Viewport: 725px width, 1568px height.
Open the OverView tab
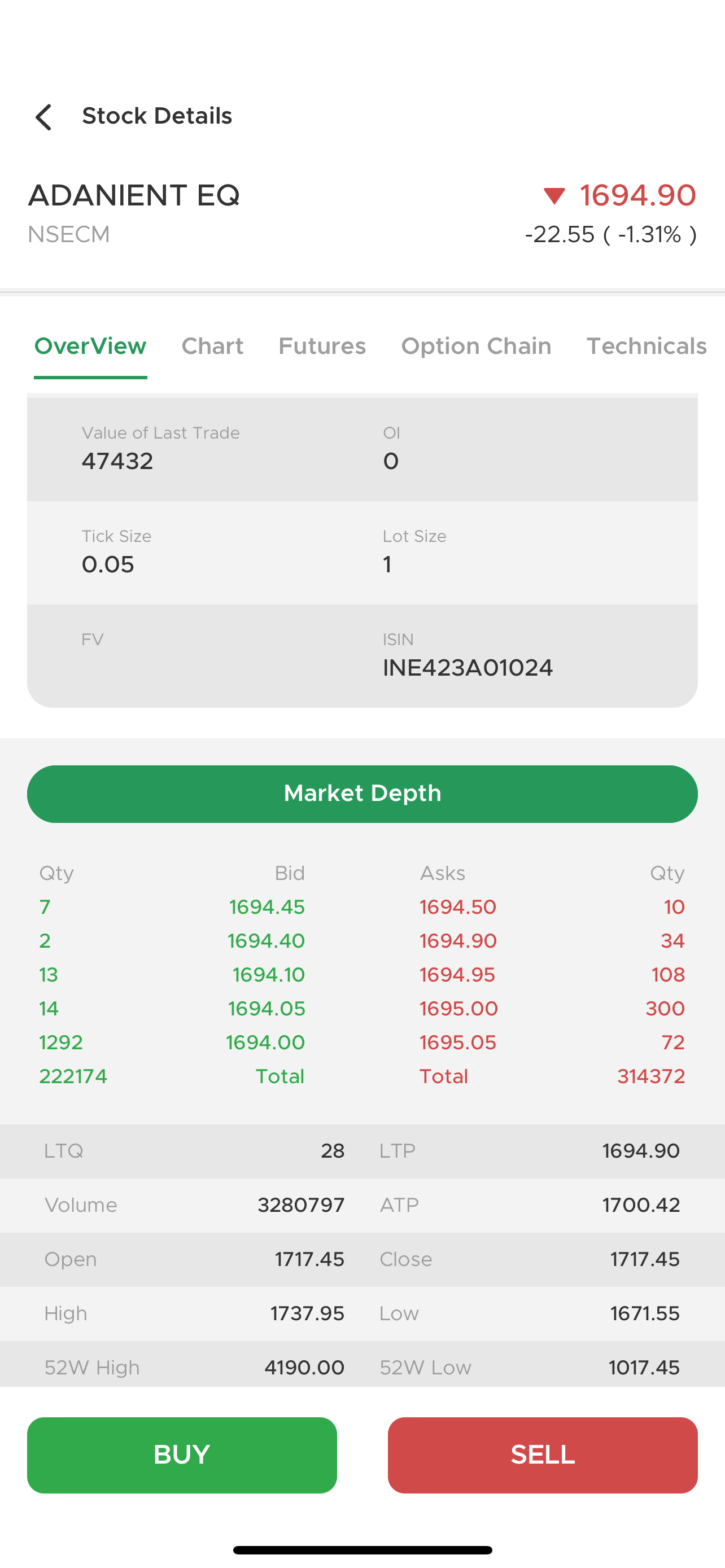tap(90, 347)
